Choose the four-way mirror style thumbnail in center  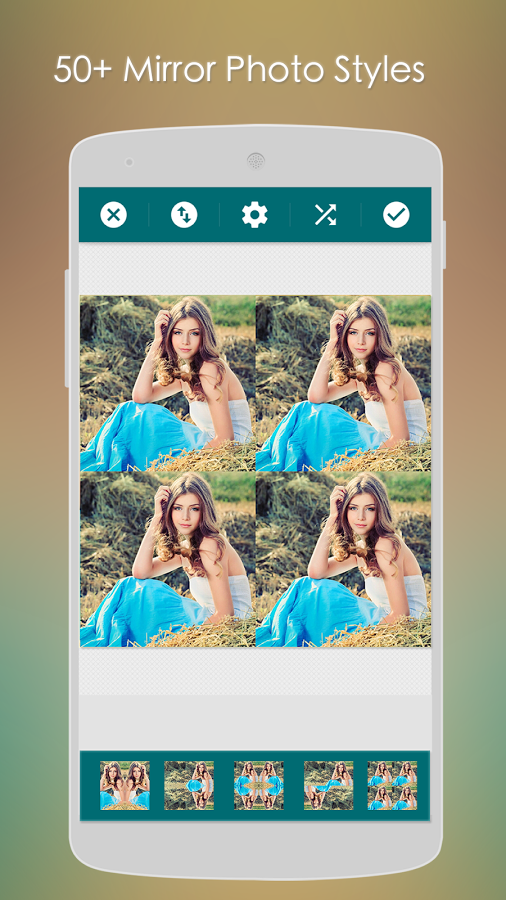click(259, 785)
